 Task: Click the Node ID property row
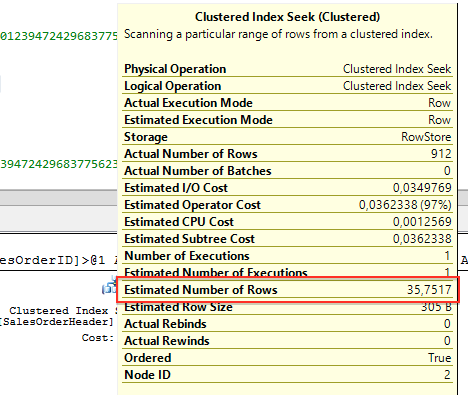tap(288, 375)
